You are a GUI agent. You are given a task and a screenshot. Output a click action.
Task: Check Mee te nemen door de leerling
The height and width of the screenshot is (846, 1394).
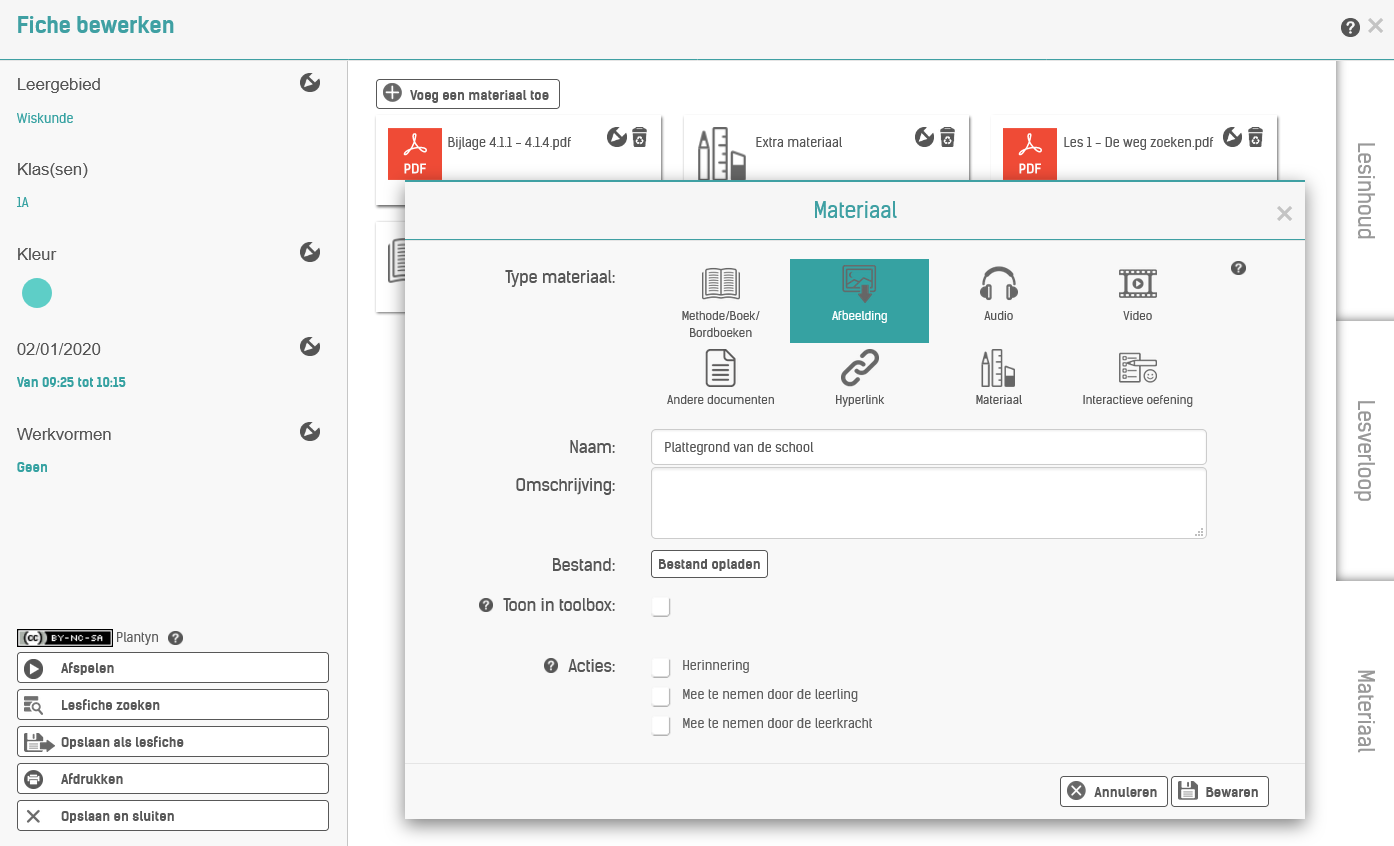661,695
